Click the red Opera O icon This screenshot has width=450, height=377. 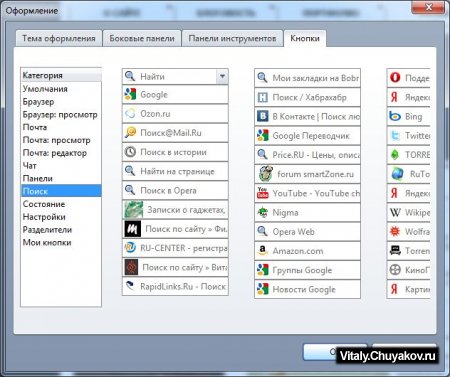click(x=395, y=78)
